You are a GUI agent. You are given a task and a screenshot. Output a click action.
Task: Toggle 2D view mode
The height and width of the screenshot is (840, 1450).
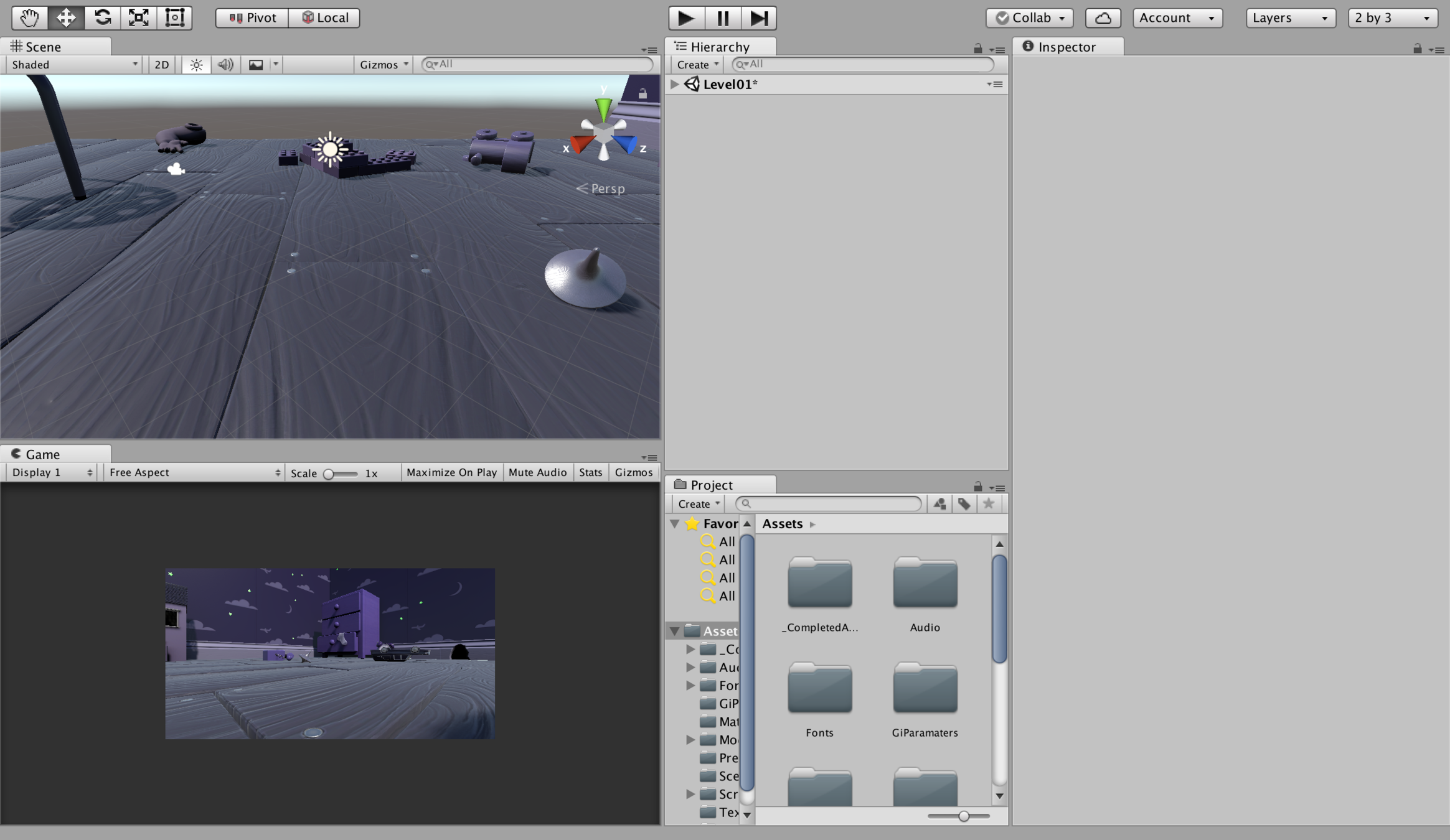click(x=161, y=65)
